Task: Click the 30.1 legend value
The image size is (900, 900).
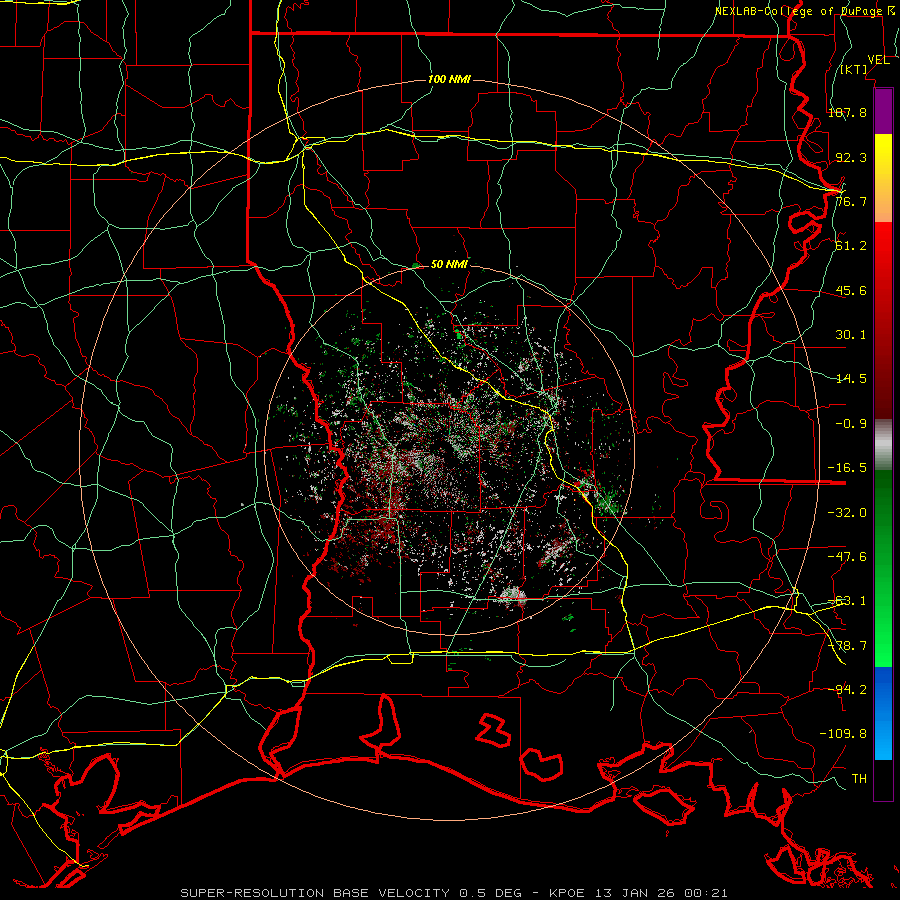Action: (851, 335)
